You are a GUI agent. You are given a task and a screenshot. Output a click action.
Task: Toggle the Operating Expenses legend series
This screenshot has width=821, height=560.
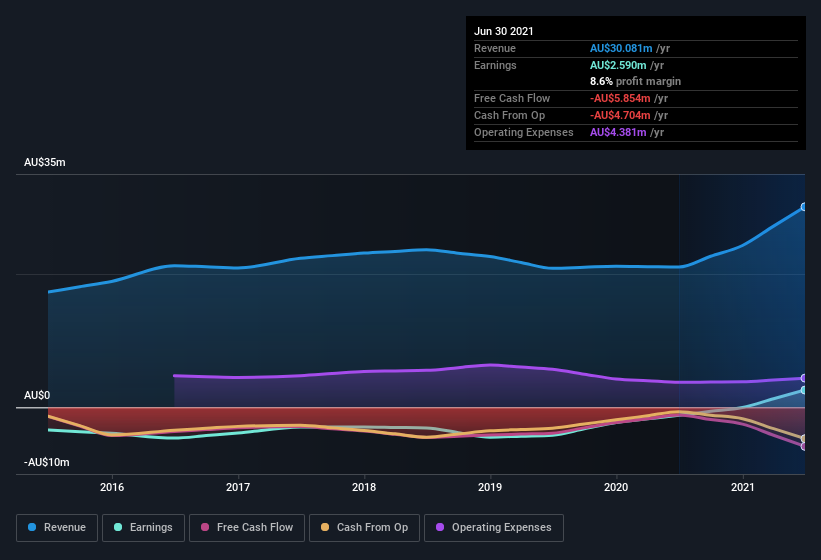494,528
